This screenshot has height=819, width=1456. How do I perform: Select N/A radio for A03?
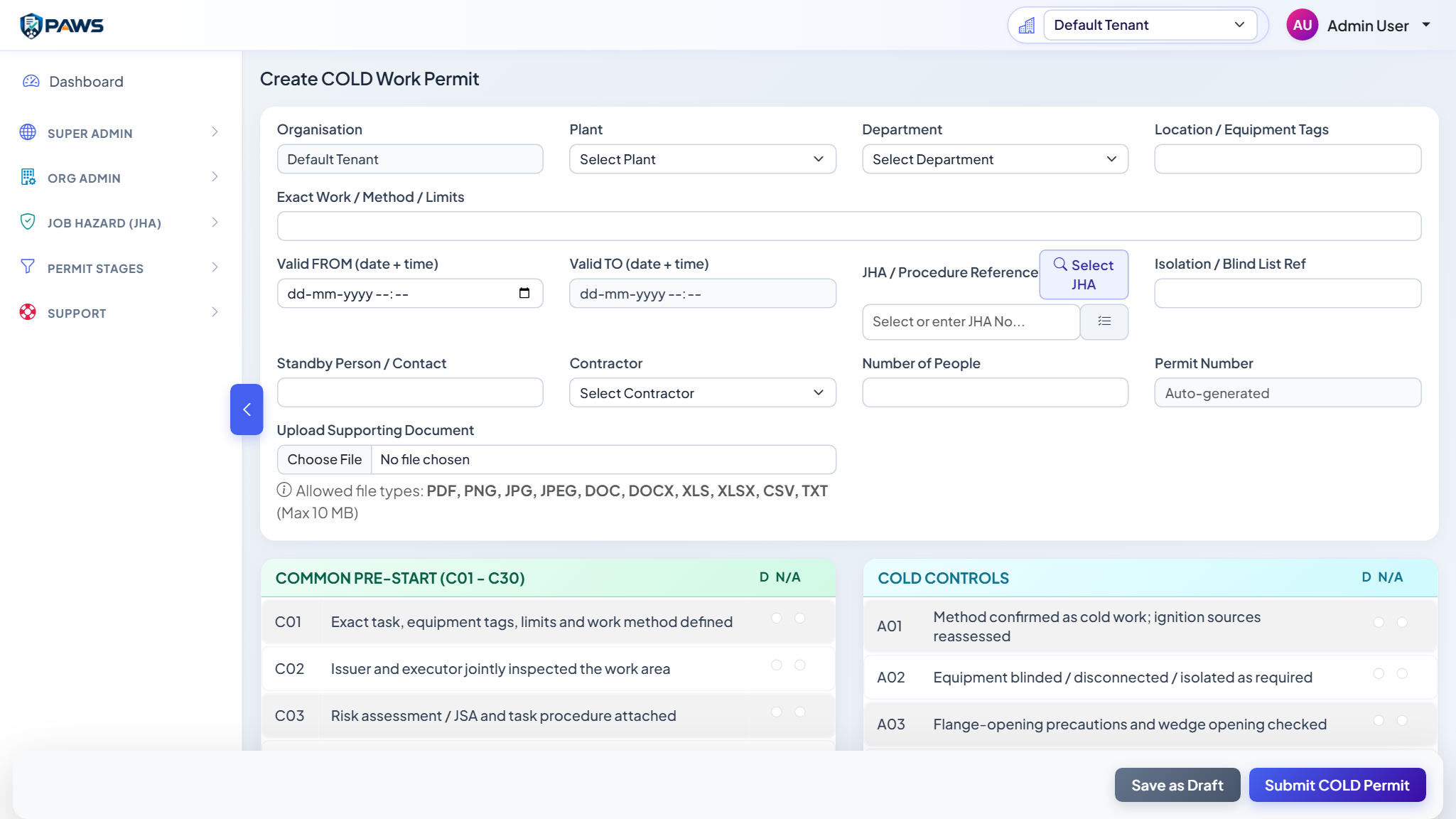pyautogui.click(x=1402, y=720)
